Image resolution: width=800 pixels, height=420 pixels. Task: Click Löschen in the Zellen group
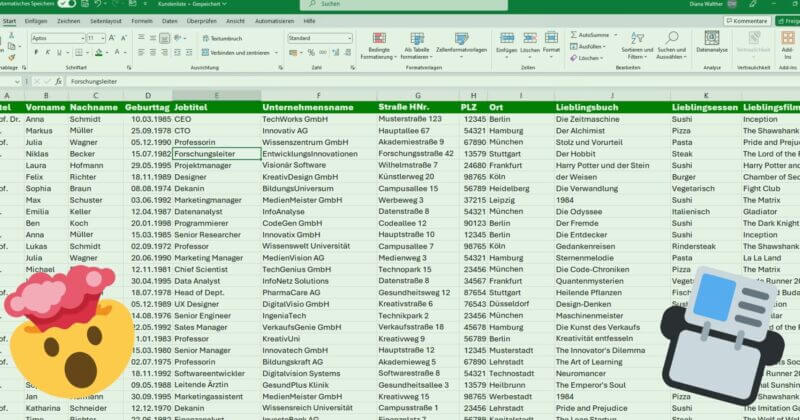[530, 44]
